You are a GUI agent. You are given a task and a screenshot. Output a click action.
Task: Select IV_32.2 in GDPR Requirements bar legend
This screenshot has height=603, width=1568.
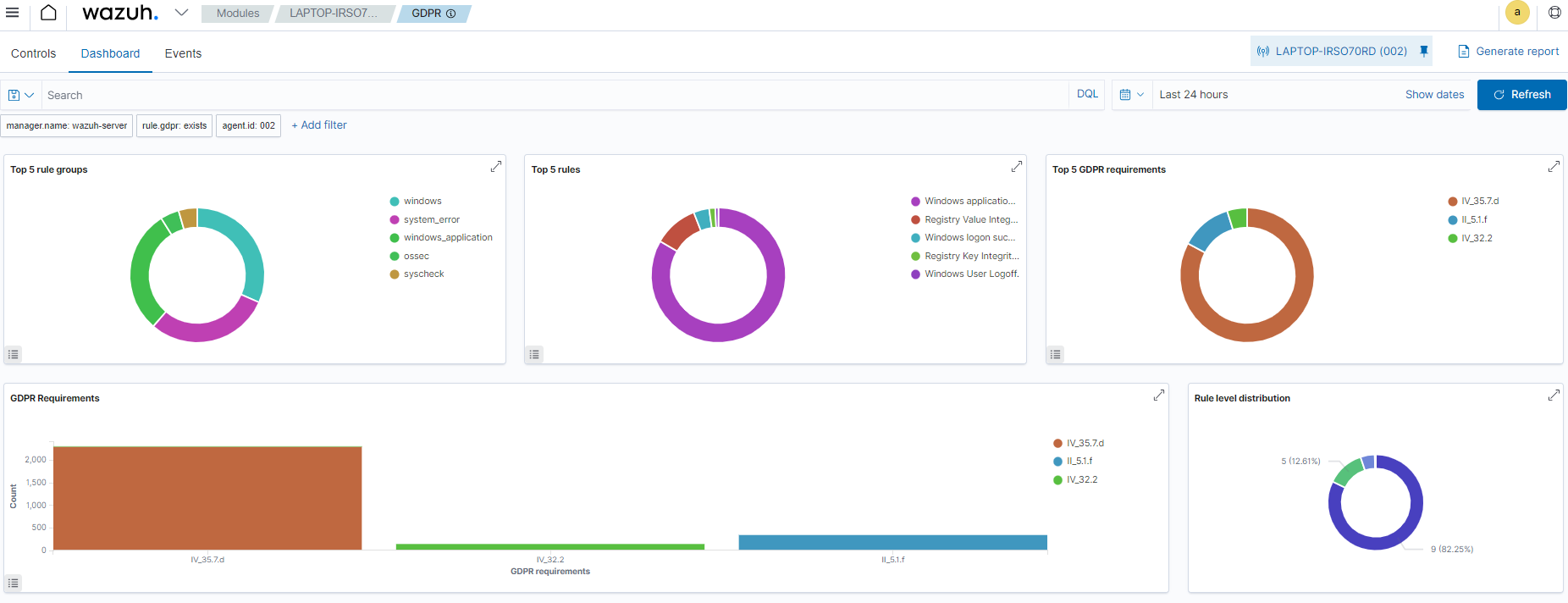pos(1075,479)
